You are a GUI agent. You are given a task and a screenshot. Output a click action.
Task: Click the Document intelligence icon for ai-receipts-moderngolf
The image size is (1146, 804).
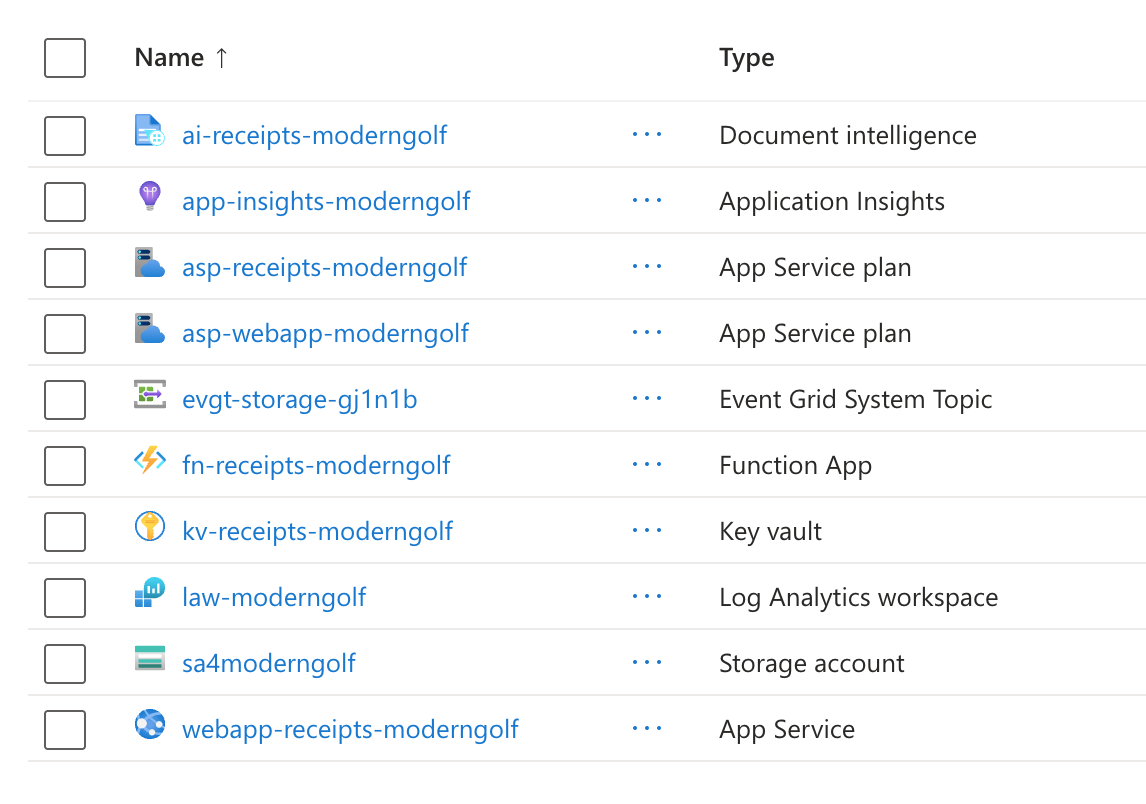pyautogui.click(x=149, y=131)
